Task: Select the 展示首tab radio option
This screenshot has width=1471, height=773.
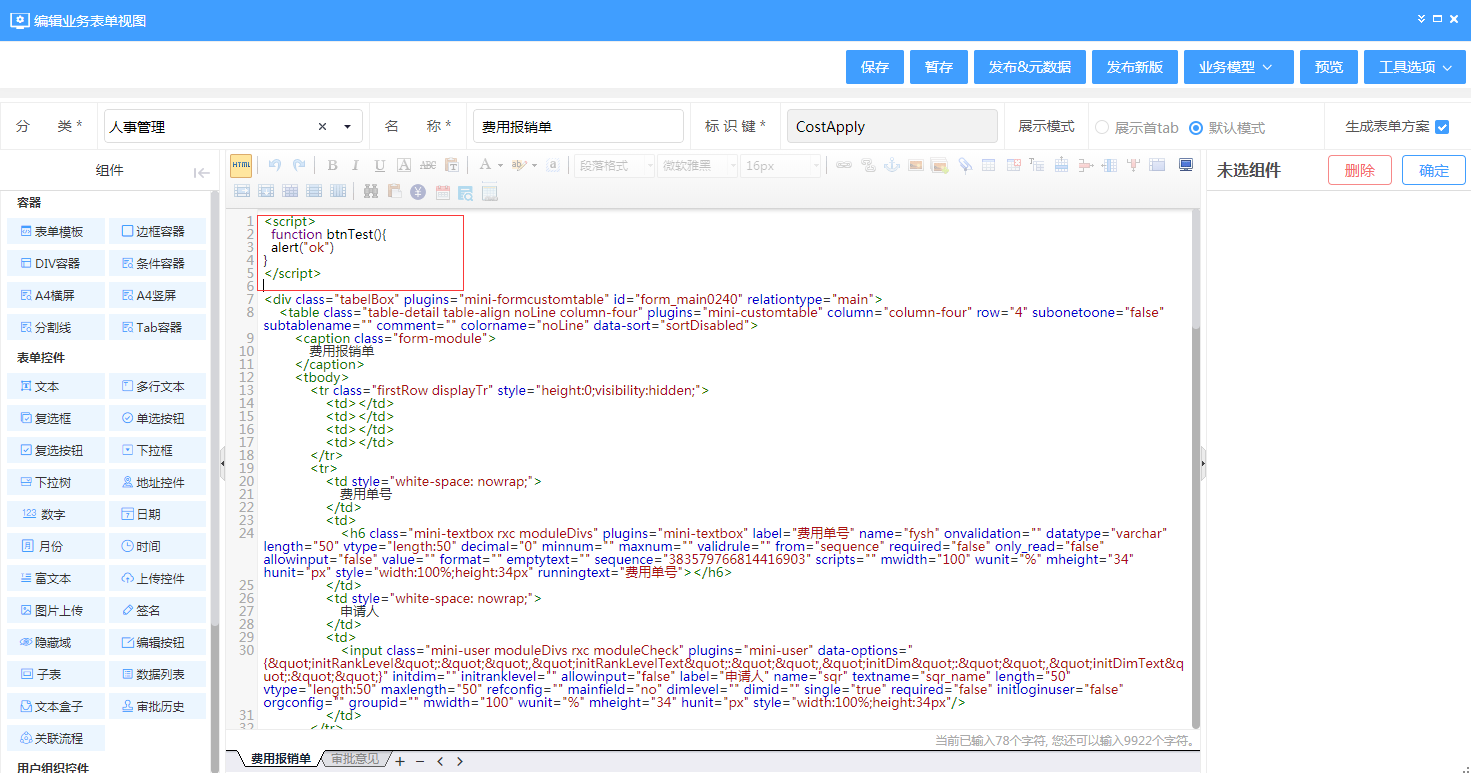Action: coord(1102,128)
